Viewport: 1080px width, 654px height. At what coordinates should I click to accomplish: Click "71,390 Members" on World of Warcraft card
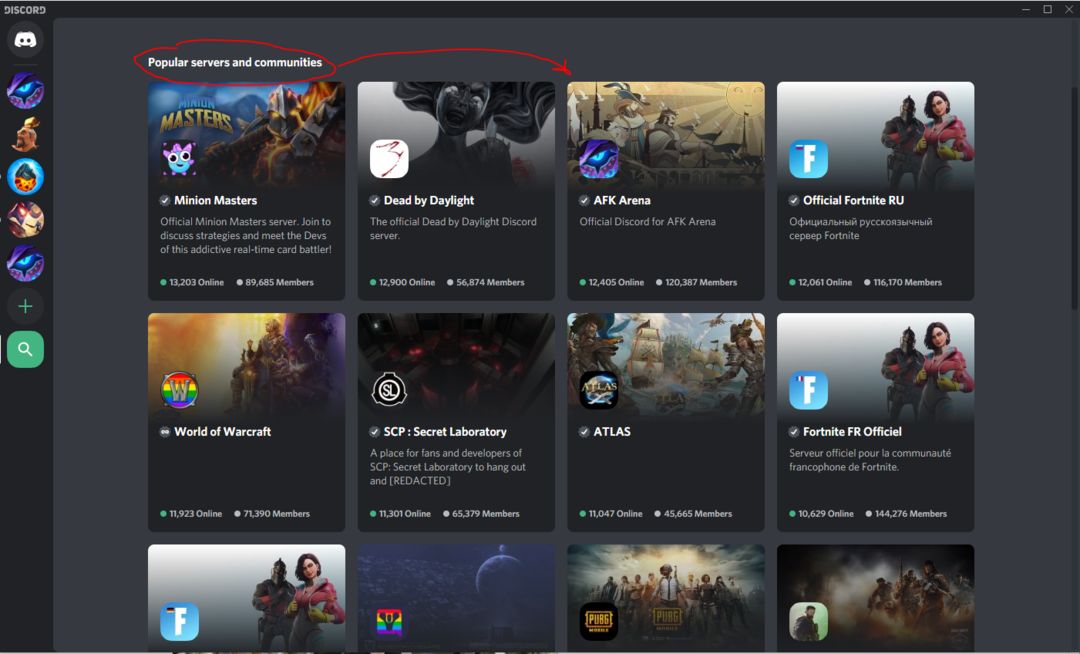click(276, 514)
